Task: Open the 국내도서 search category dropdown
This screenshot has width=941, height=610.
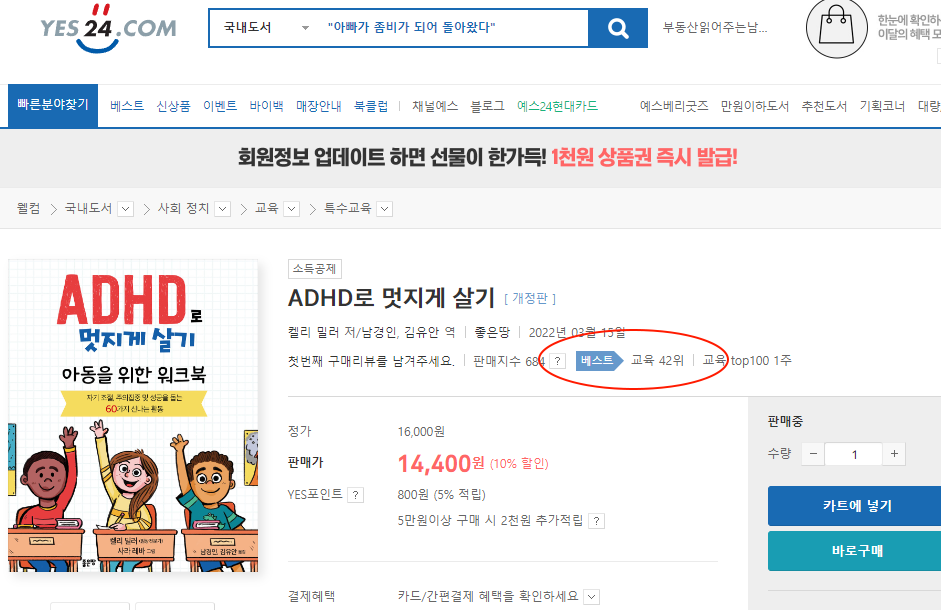Action: click(266, 28)
